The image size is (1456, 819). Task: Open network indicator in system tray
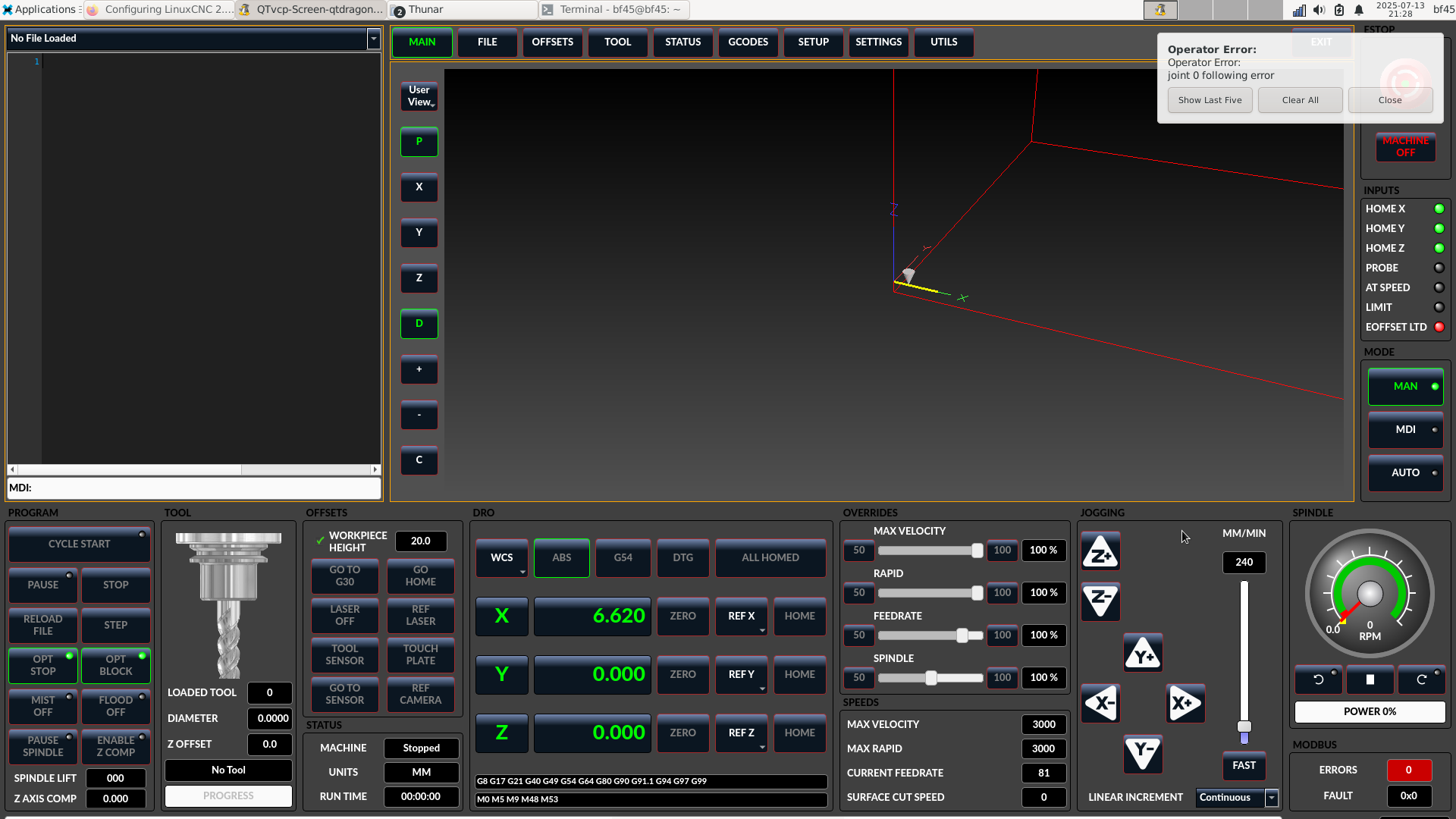tap(1299, 10)
